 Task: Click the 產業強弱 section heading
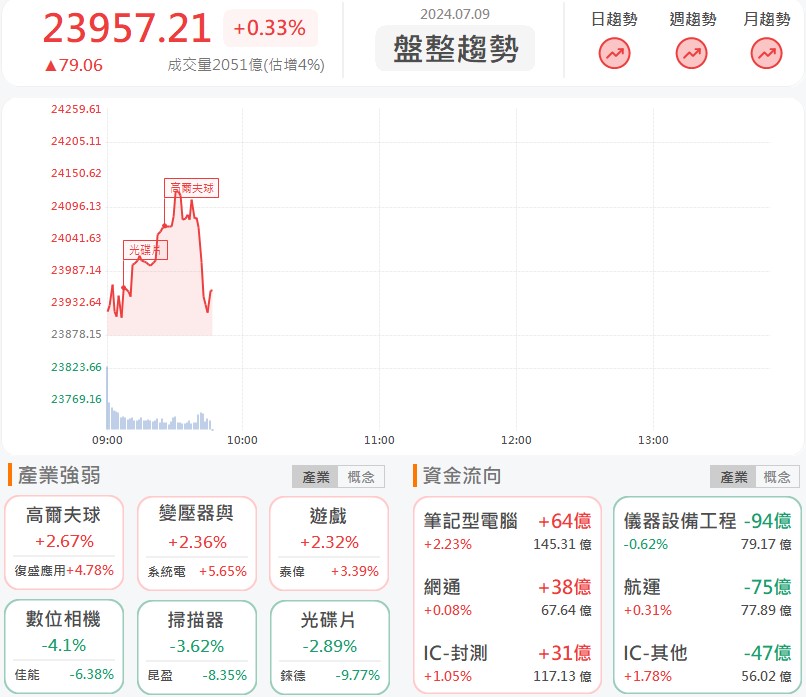(59, 475)
